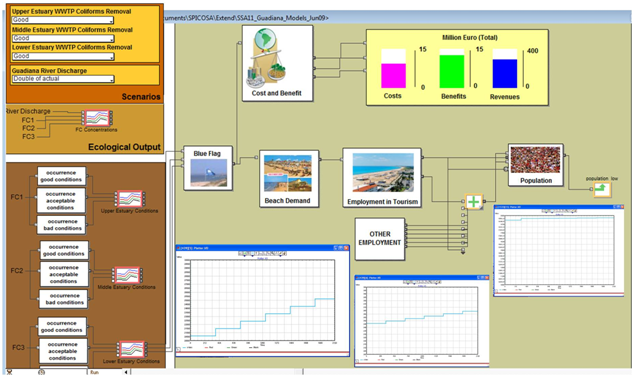634x377 pixels.
Task: Click FC1 occurrence good conditions block
Action: pyautogui.click(x=61, y=176)
